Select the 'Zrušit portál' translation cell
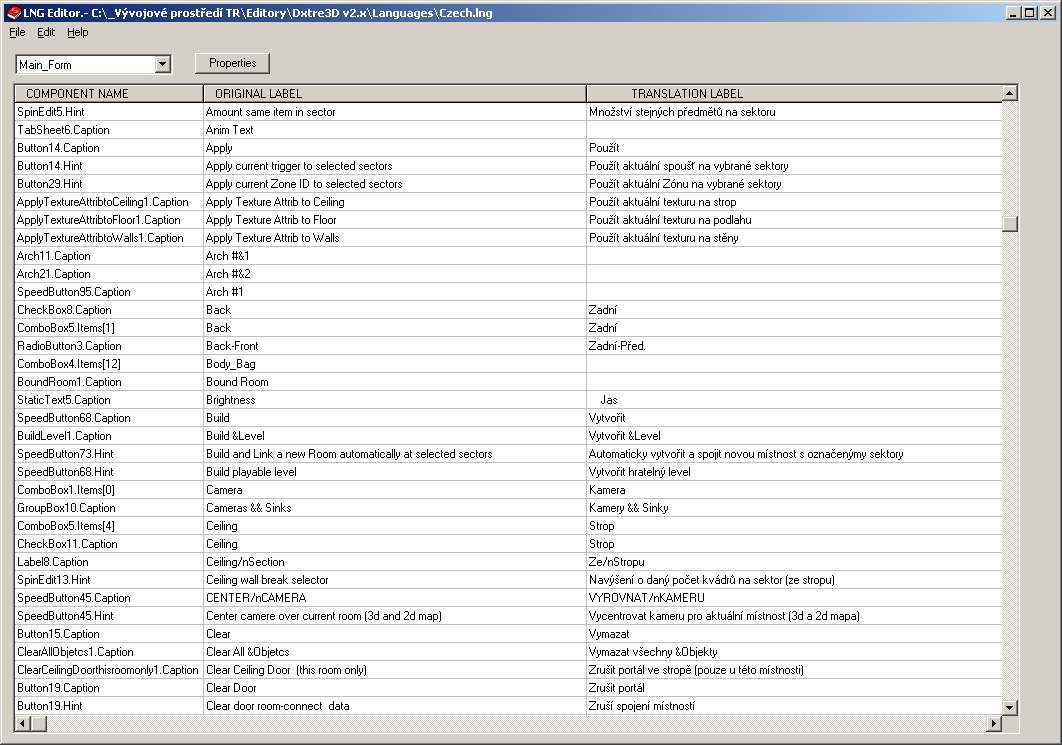The width and height of the screenshot is (1062, 745). click(794, 688)
